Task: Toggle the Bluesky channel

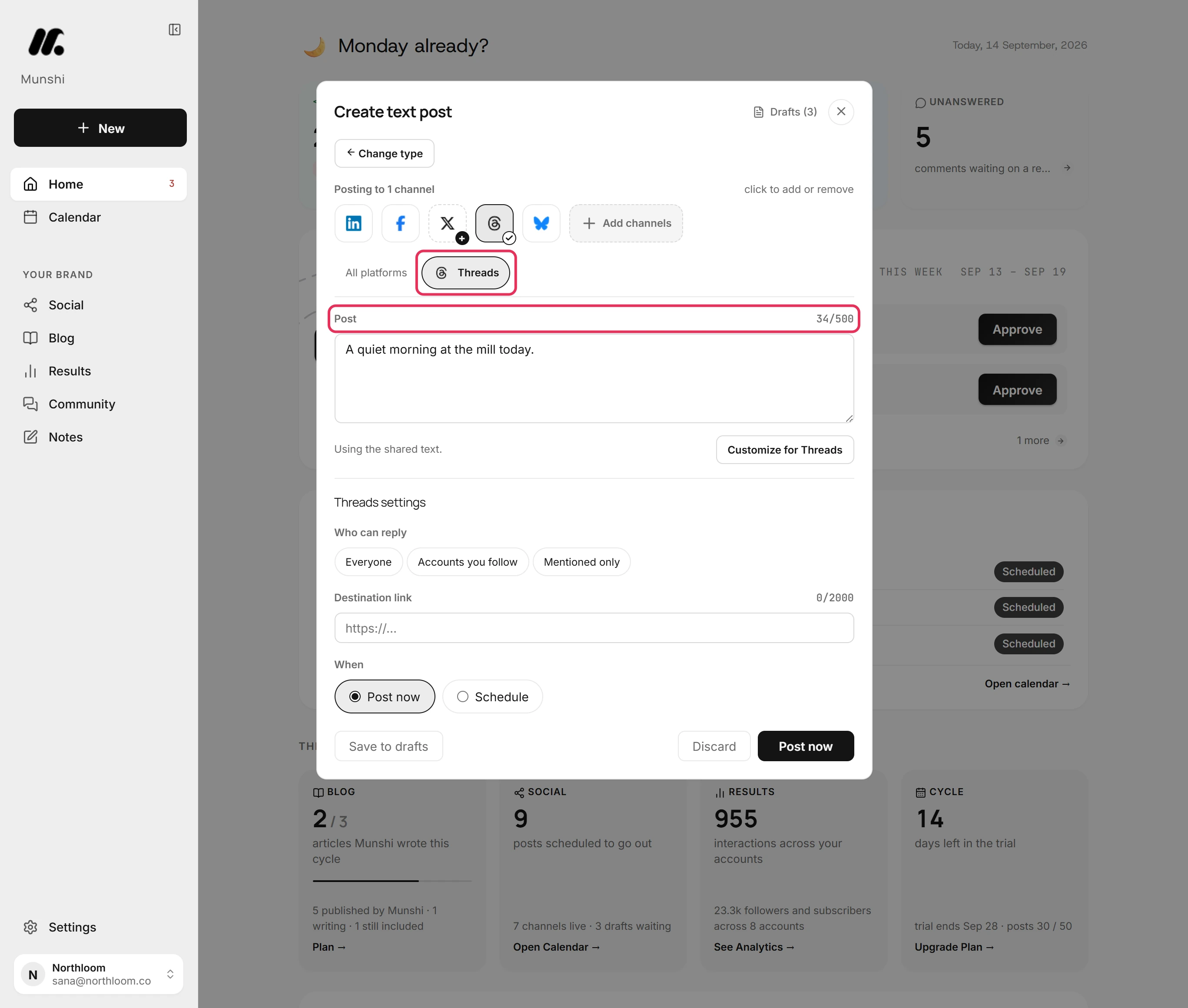Action: click(541, 223)
